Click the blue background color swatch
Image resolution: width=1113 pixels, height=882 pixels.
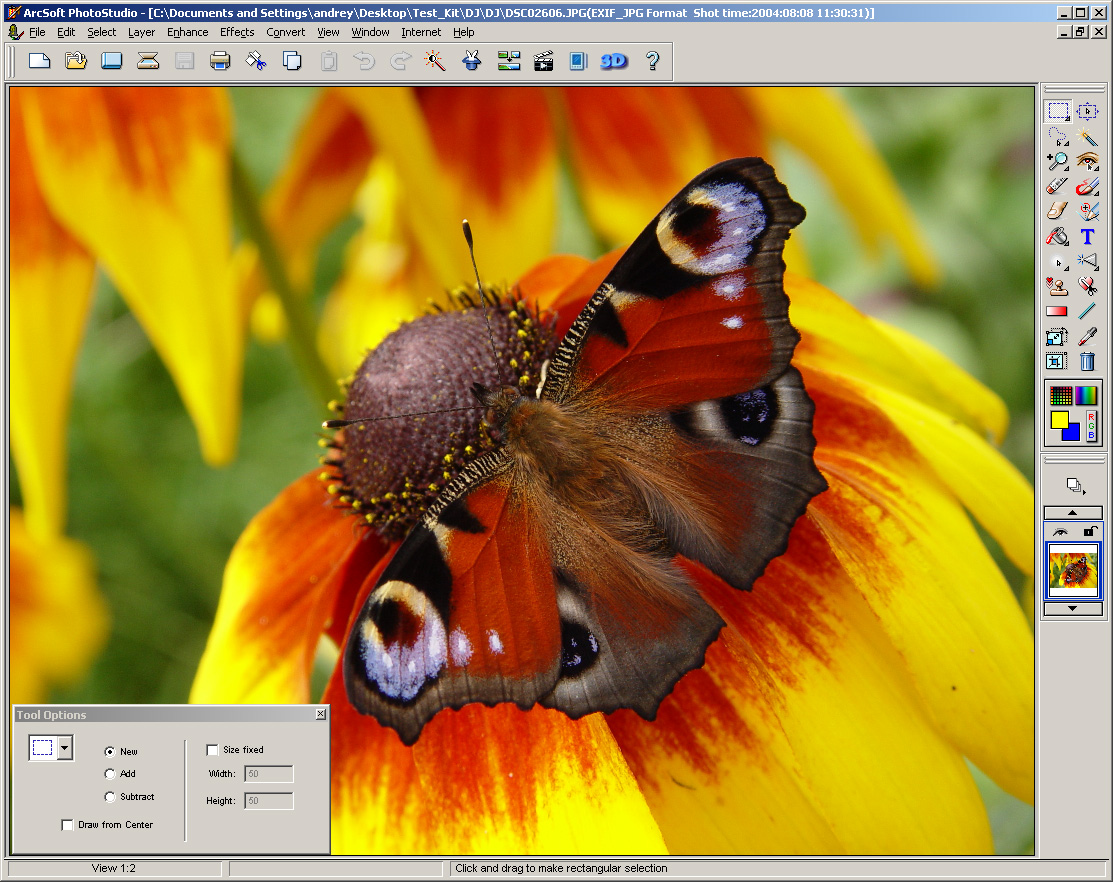coord(1073,433)
